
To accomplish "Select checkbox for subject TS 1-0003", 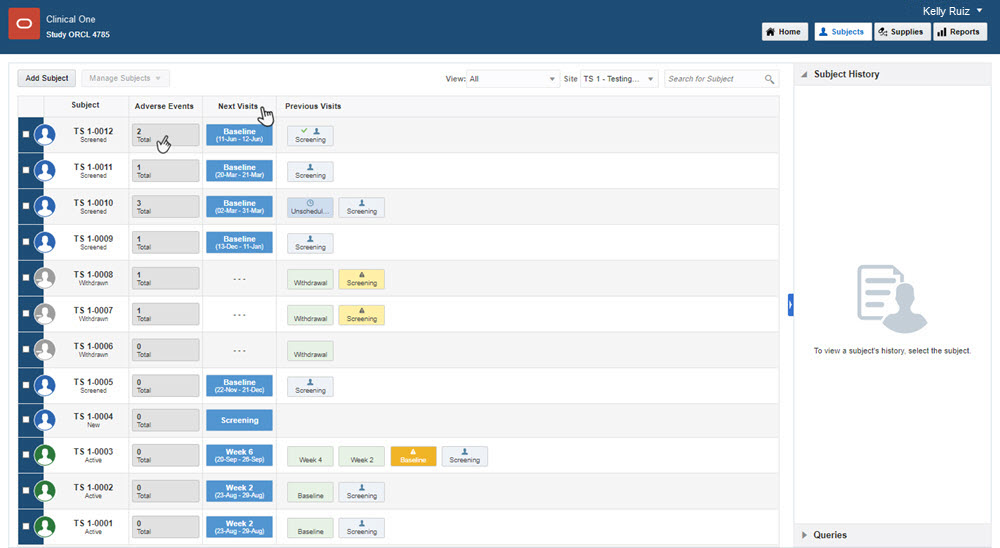I will pyautogui.click(x=26, y=454).
